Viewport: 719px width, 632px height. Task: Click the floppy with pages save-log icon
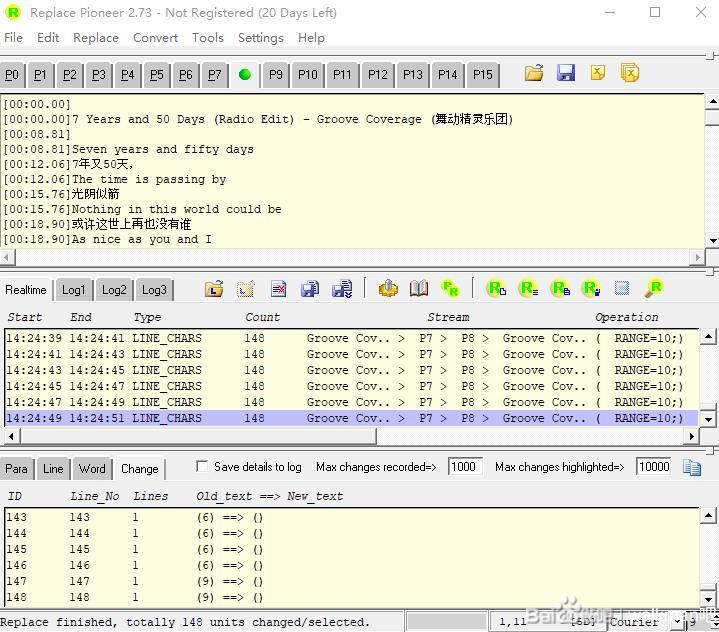pos(310,289)
